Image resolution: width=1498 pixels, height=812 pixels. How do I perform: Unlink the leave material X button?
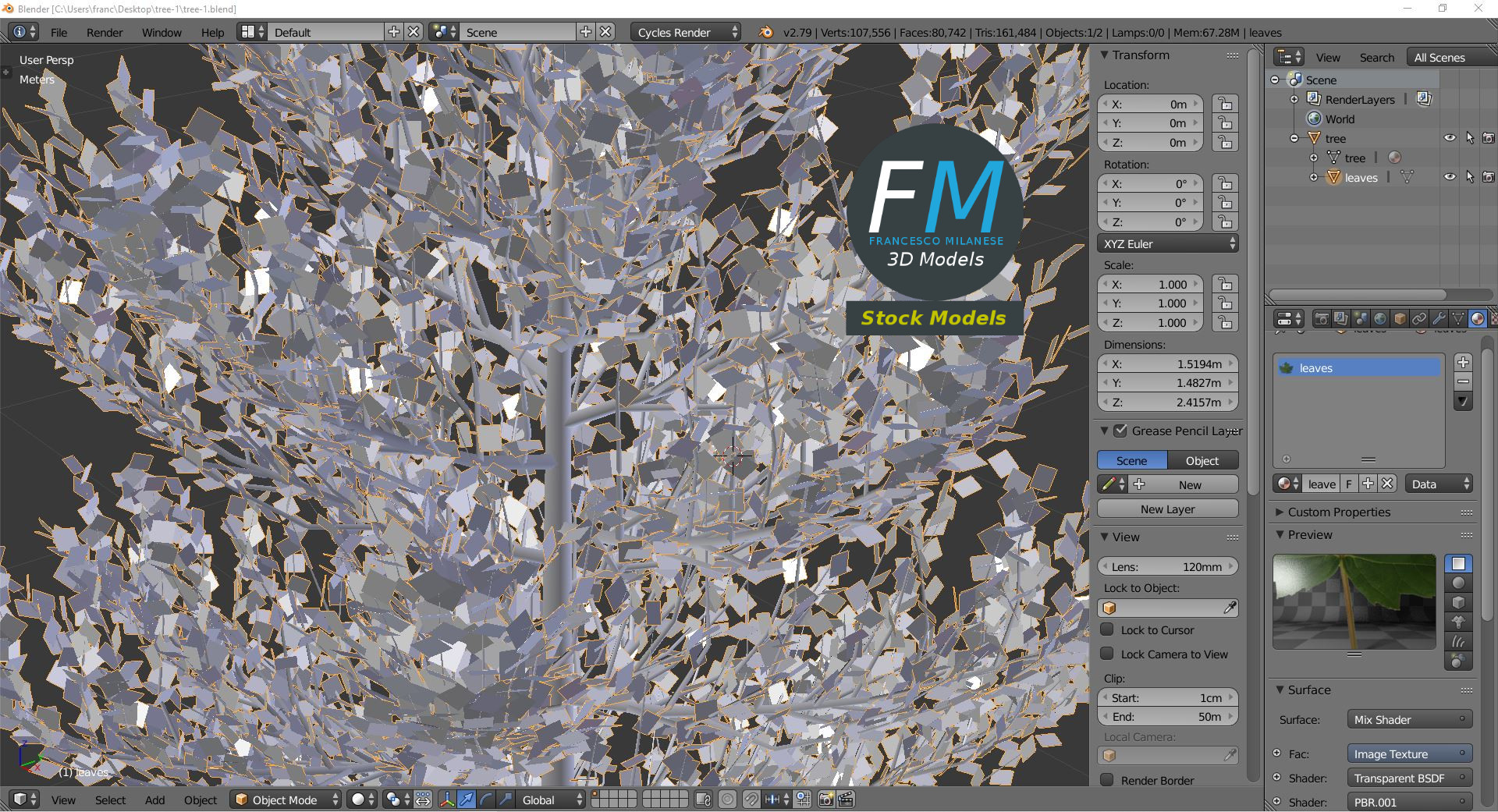pyautogui.click(x=1387, y=484)
